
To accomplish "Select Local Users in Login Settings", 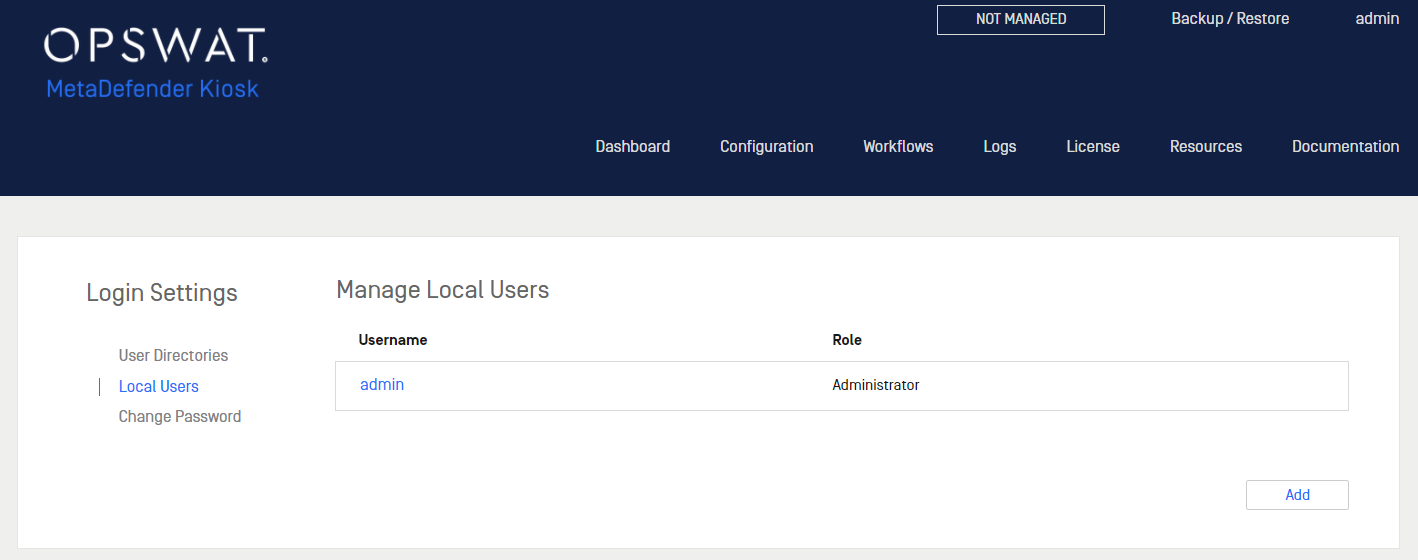I will 159,386.
